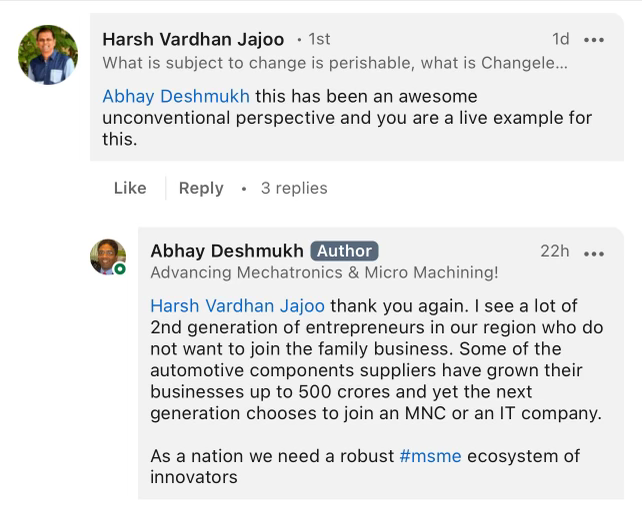Click the Harsh Vardhan Jajoo mention in the reply
This screenshot has width=642, height=508.
[238, 306]
